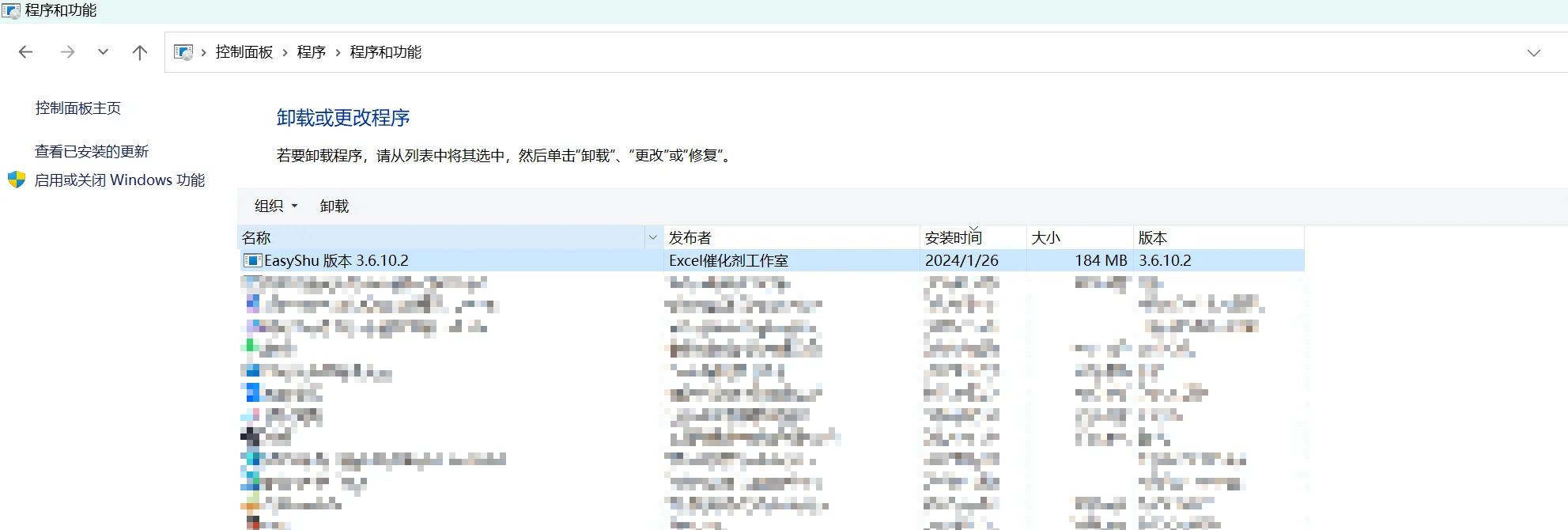Click the 程序 breadcrumb segment
The image size is (1568, 530).
312,52
